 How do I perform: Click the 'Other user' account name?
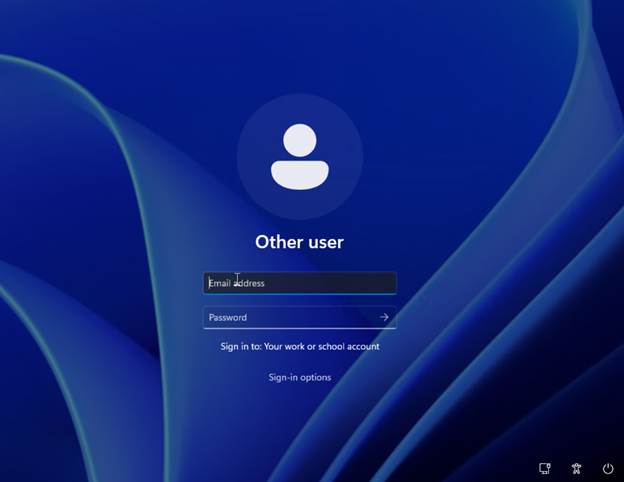pyautogui.click(x=299, y=241)
